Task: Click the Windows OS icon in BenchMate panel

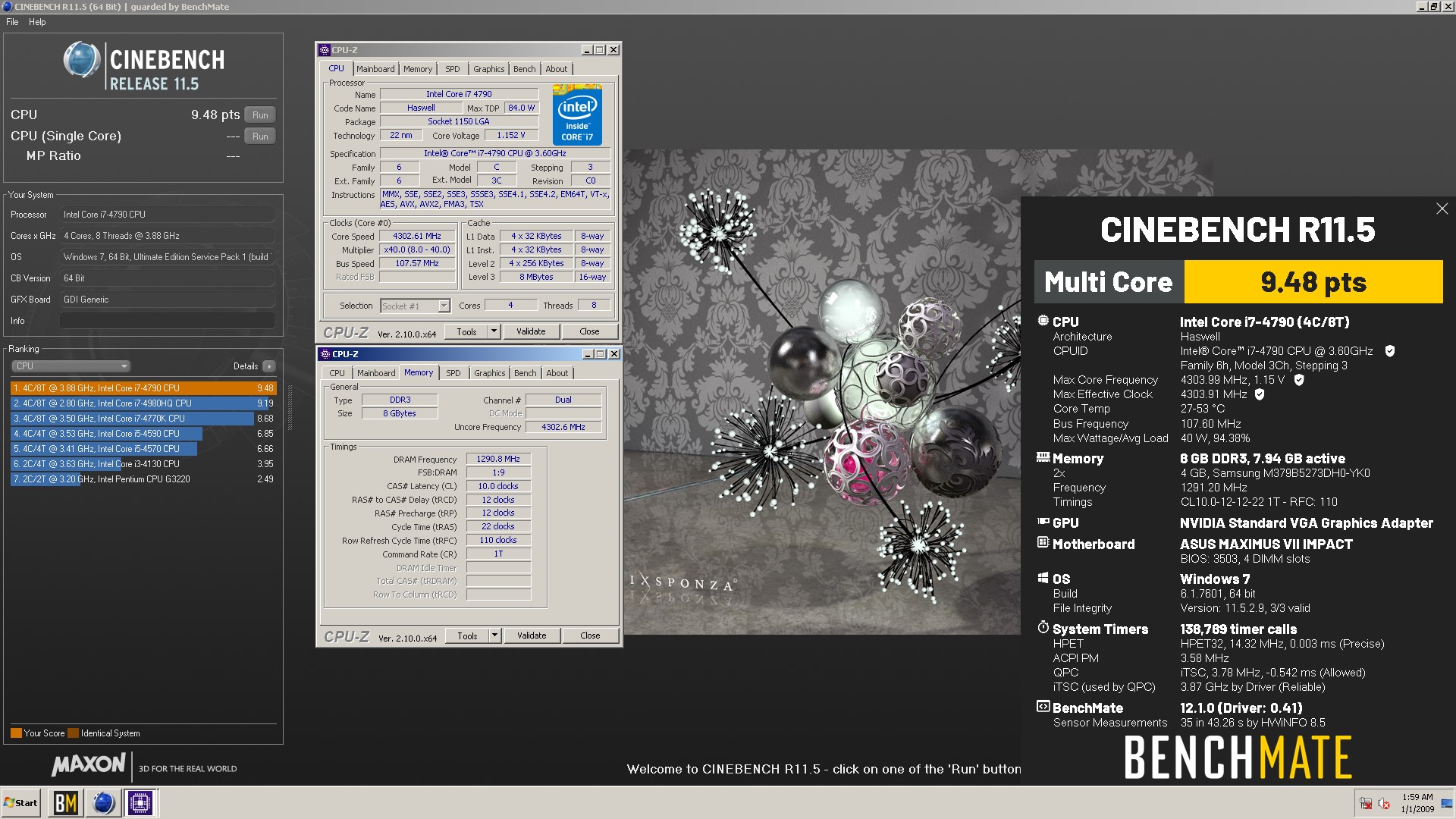Action: 1043,578
